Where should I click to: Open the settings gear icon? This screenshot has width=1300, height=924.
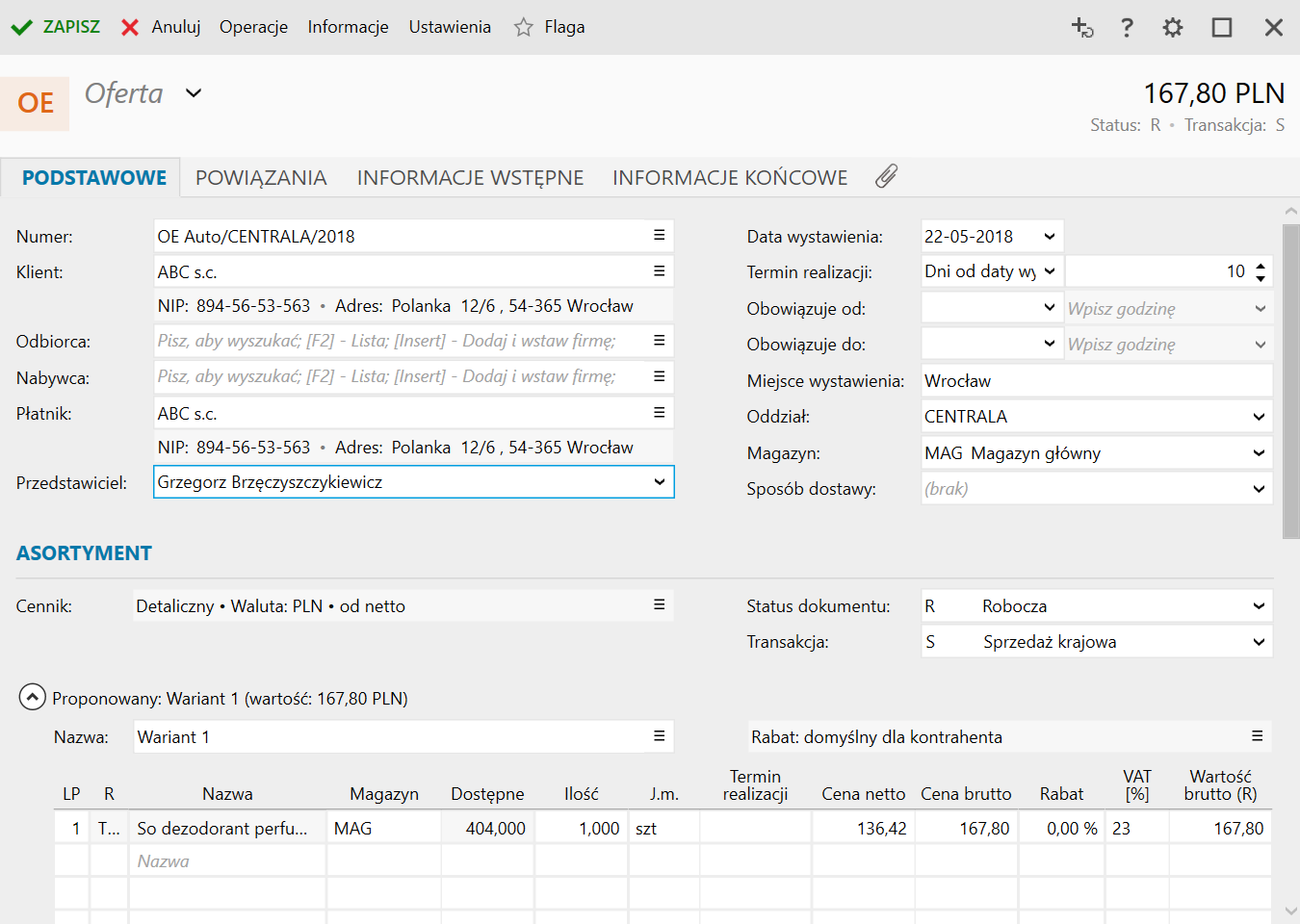click(1172, 28)
